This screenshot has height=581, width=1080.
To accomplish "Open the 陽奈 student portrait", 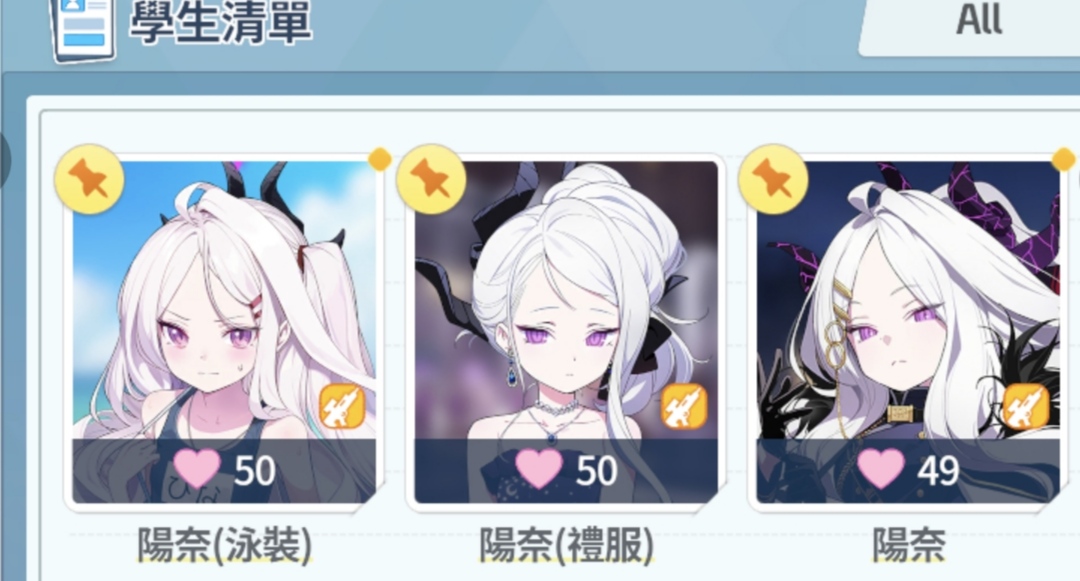I will pyautogui.click(x=908, y=332).
